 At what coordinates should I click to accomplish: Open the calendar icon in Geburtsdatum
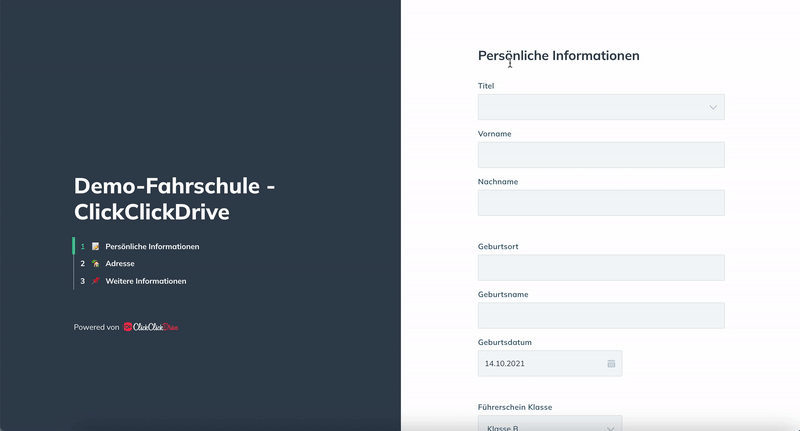(x=611, y=364)
